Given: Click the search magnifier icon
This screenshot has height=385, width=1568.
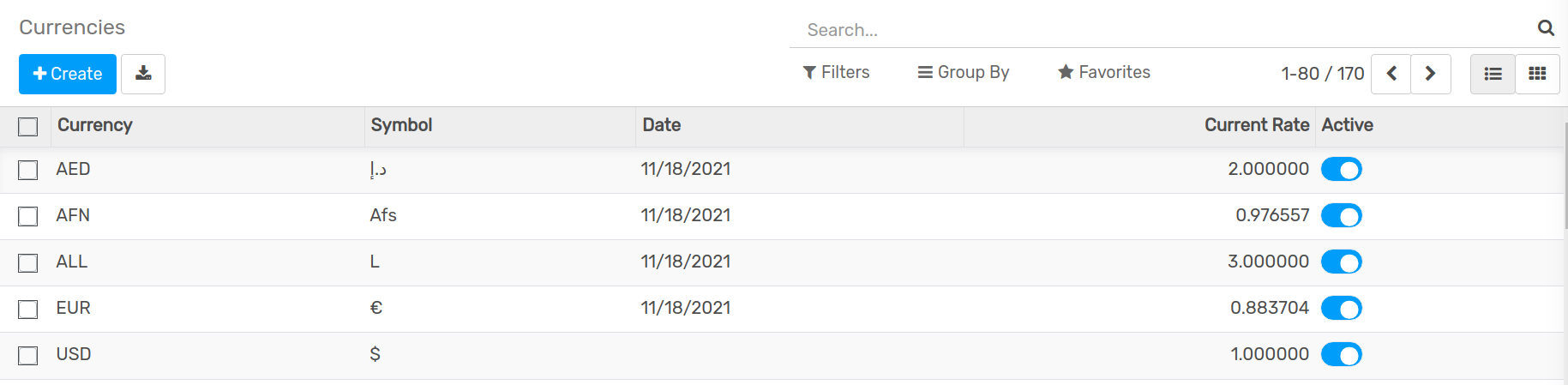Looking at the screenshot, I should click(x=1546, y=28).
